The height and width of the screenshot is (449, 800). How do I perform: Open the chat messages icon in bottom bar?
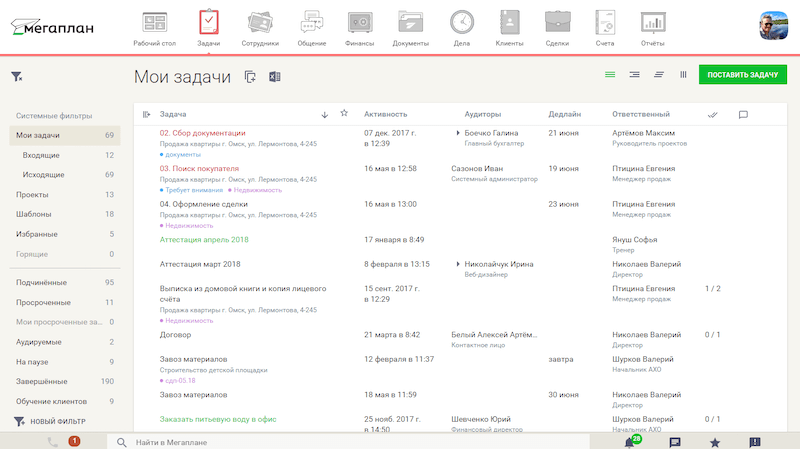tap(675, 441)
